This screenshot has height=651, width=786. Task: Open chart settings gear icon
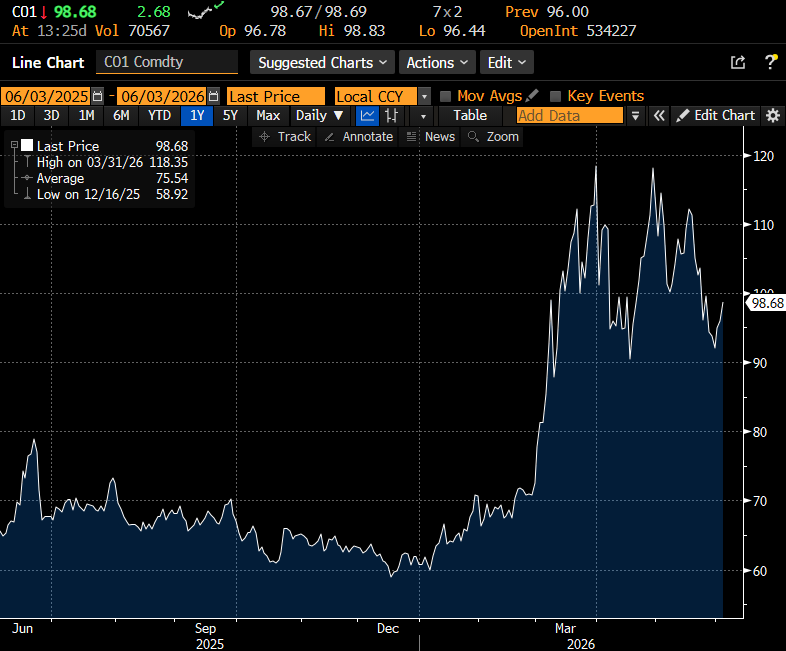[x=773, y=116]
